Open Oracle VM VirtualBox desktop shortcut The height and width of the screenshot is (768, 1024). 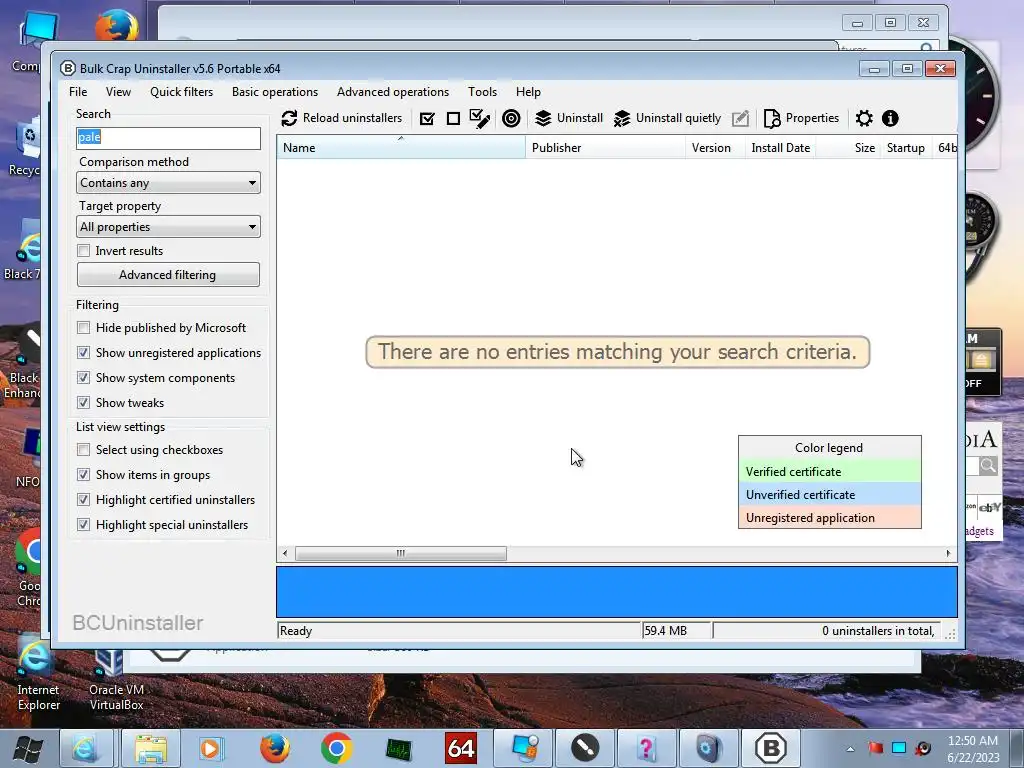tap(116, 679)
